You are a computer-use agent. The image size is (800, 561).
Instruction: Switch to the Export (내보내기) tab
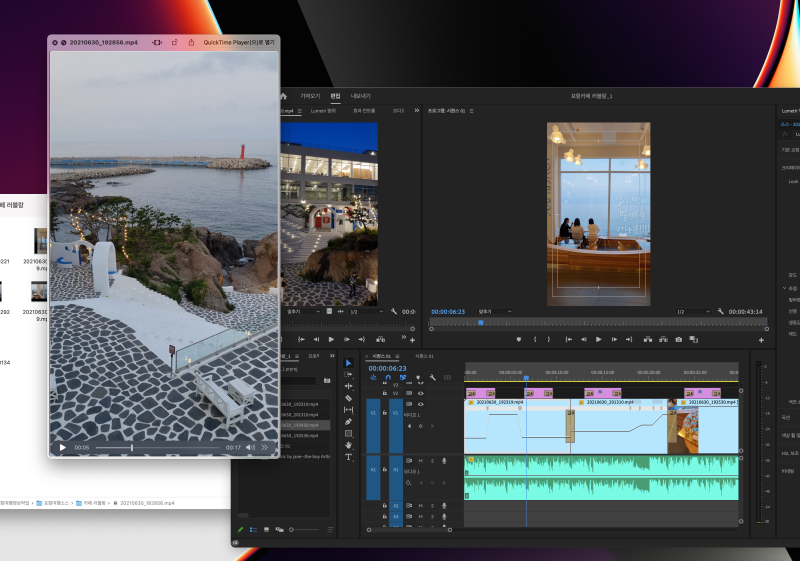(x=360, y=96)
